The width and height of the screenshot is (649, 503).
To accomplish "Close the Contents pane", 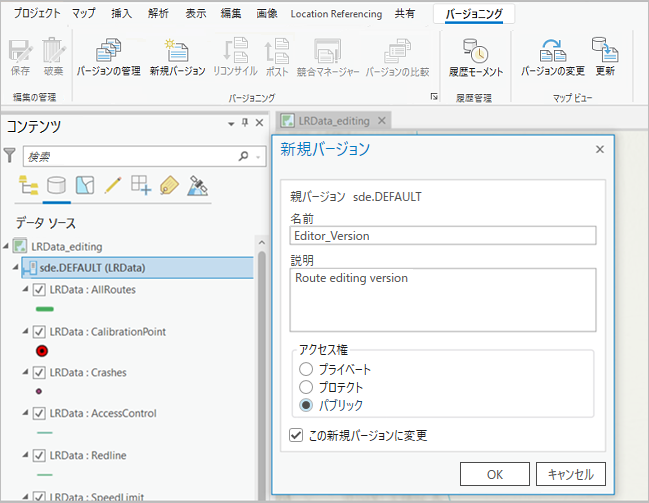I will point(260,123).
